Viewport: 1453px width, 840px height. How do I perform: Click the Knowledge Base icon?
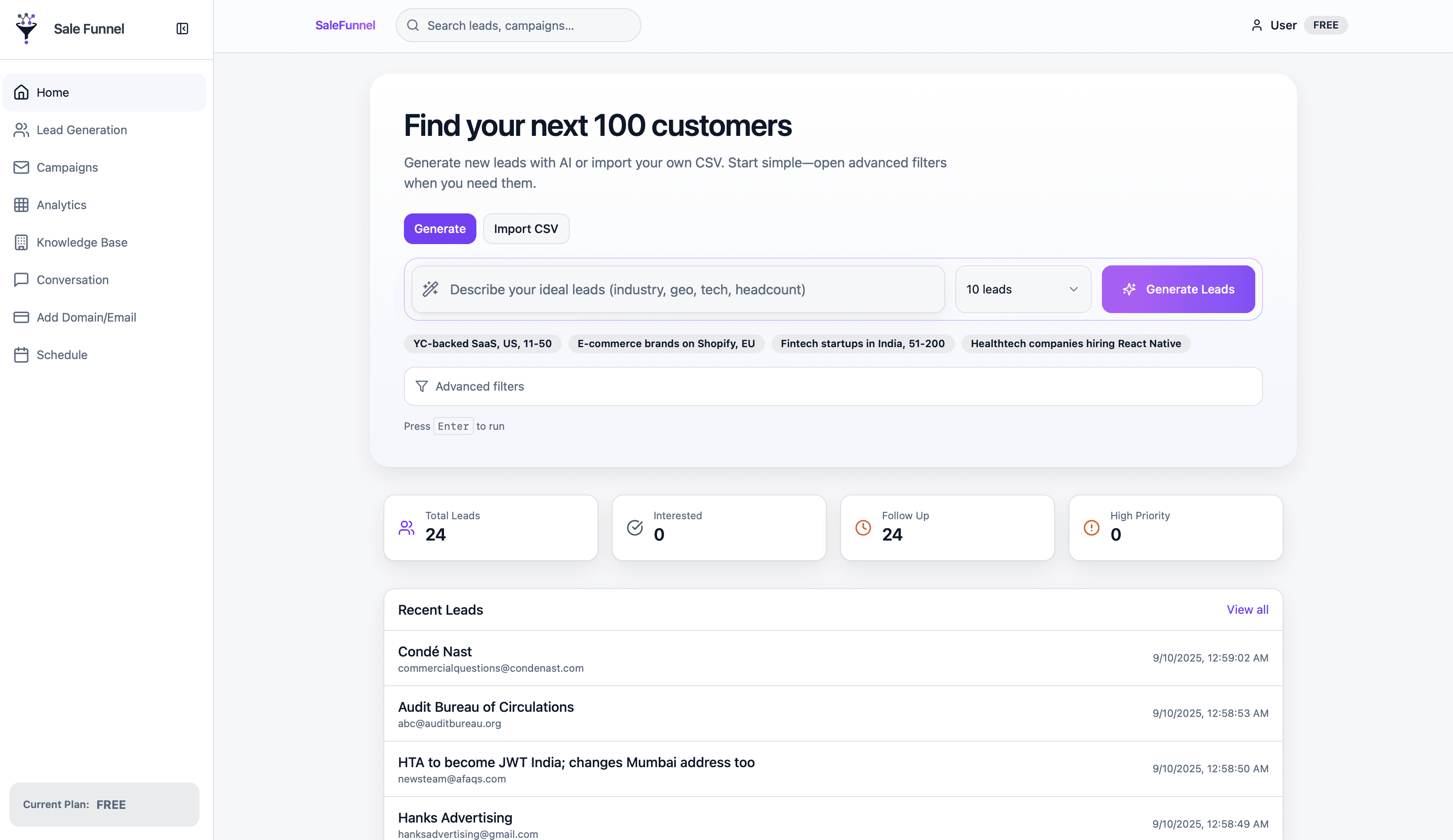click(x=21, y=242)
